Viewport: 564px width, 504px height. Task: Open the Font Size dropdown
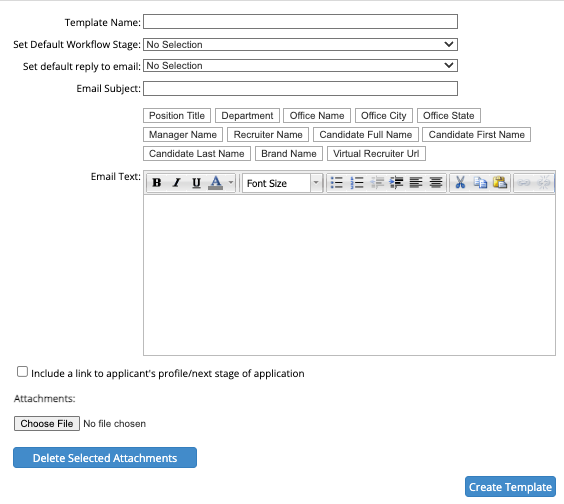tap(282, 183)
